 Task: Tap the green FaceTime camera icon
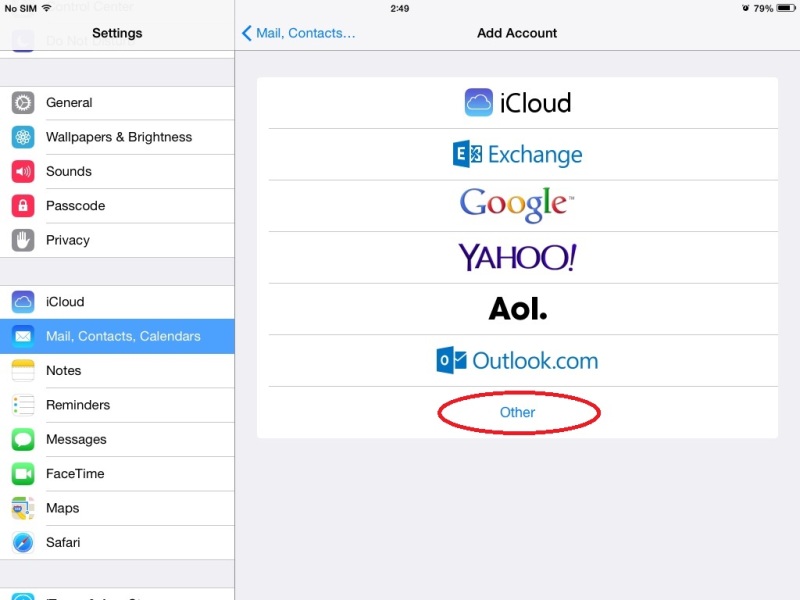click(x=23, y=473)
